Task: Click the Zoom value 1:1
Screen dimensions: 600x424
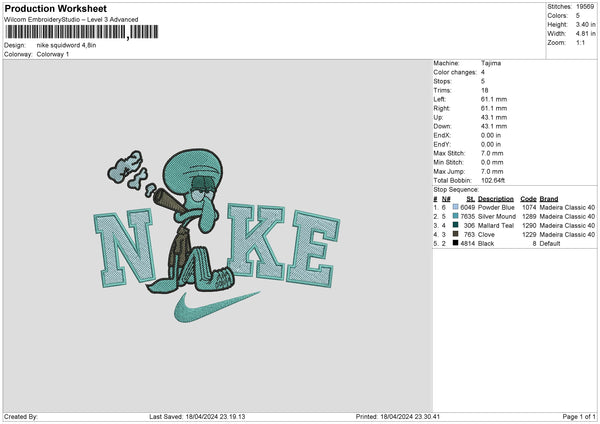Action: pos(580,43)
